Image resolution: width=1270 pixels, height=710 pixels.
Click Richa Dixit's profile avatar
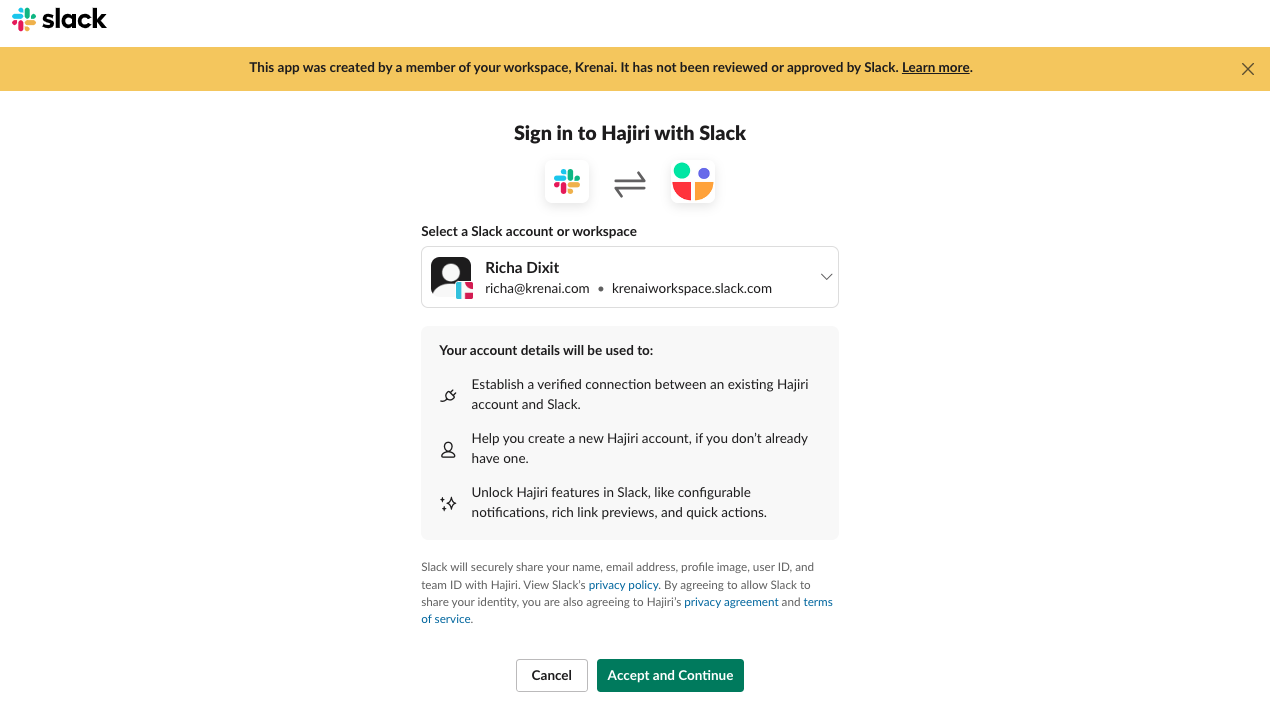point(451,277)
